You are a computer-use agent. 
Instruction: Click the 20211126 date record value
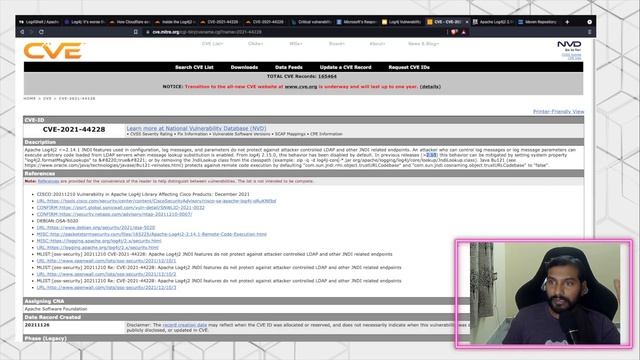click(x=37, y=325)
